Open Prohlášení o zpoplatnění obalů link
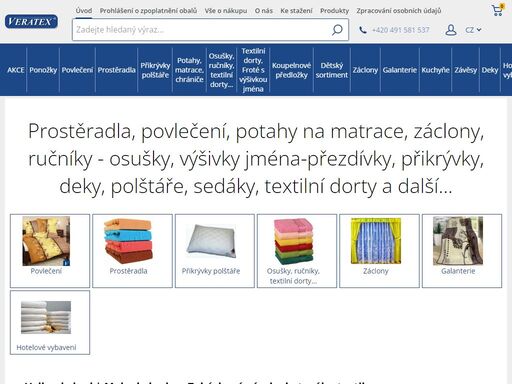 click(x=148, y=11)
